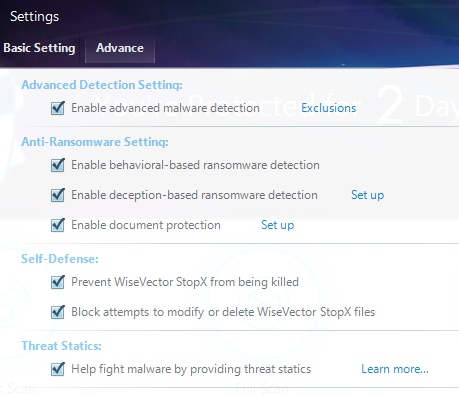Toggle Block attempts to modify StopX files
The image size is (459, 396).
tap(58, 312)
